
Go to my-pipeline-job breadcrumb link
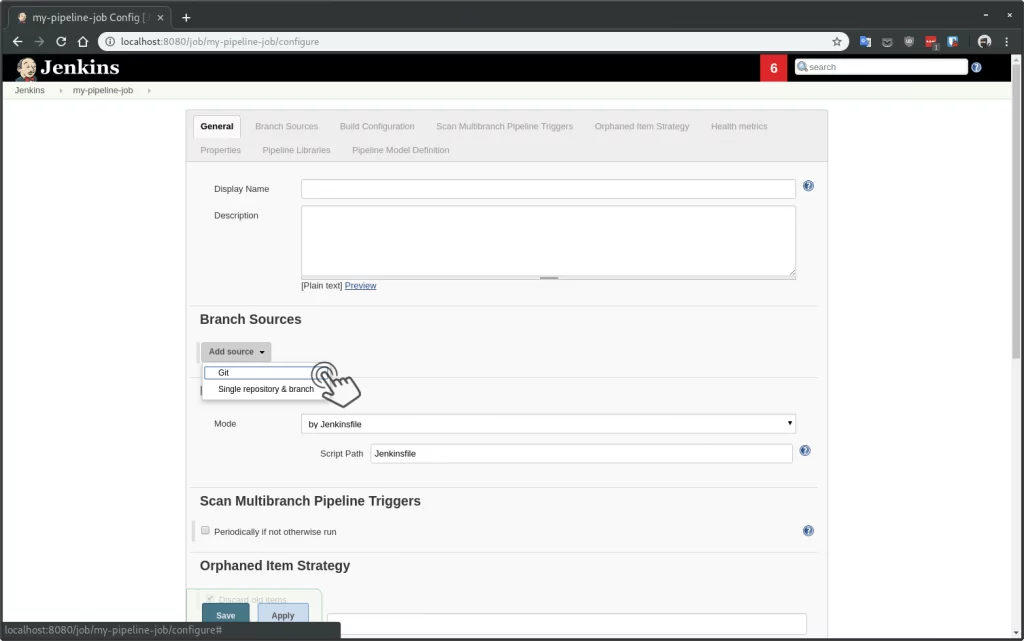coord(103,91)
